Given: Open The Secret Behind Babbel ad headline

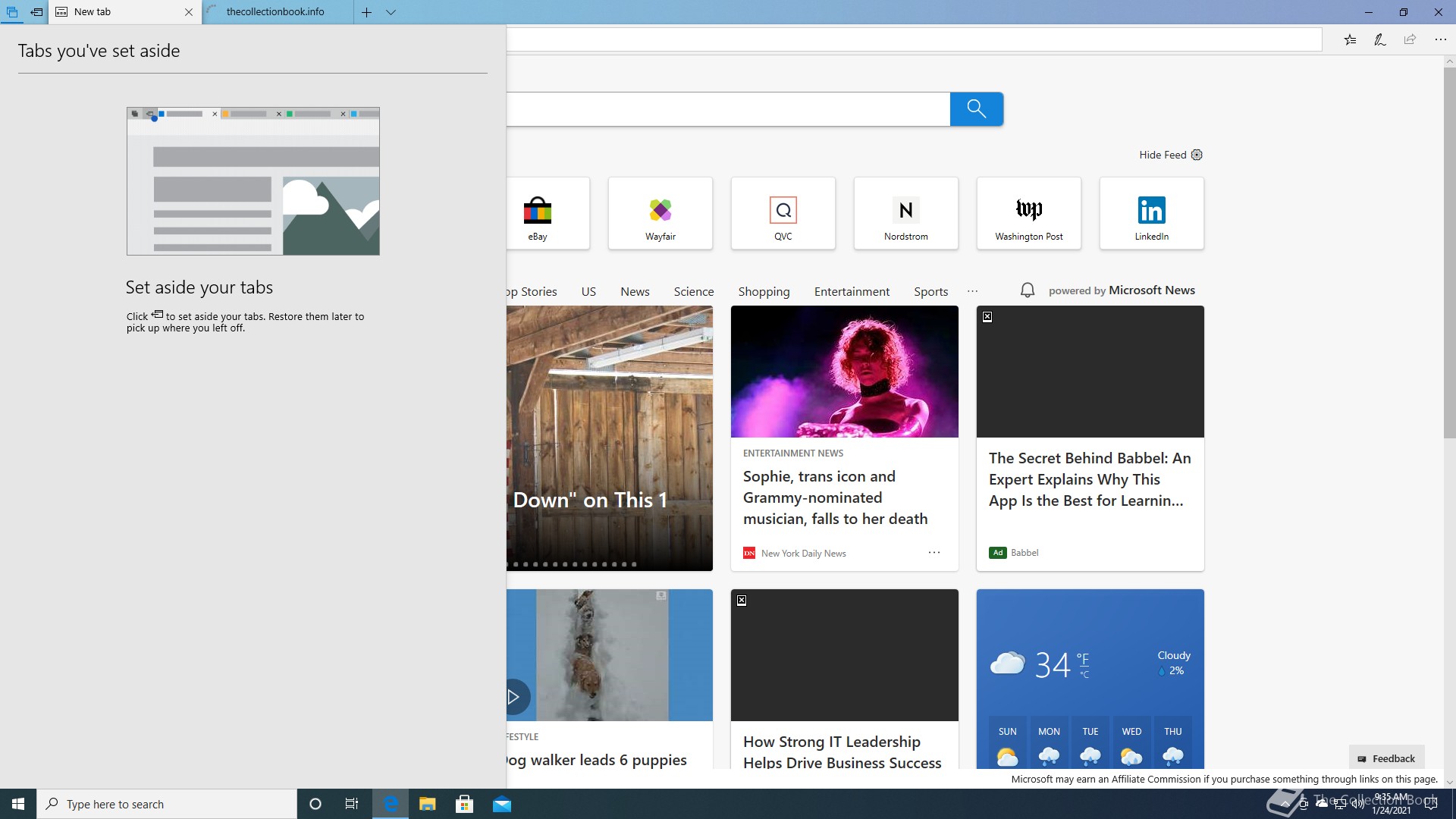Looking at the screenshot, I should [x=1090, y=479].
